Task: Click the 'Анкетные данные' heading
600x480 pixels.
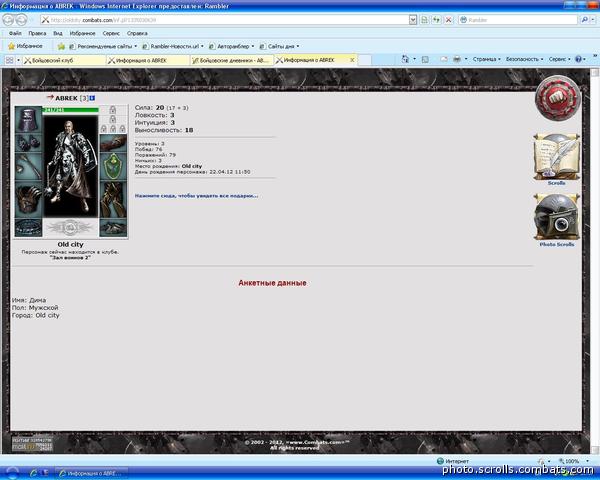Action: tap(272, 283)
